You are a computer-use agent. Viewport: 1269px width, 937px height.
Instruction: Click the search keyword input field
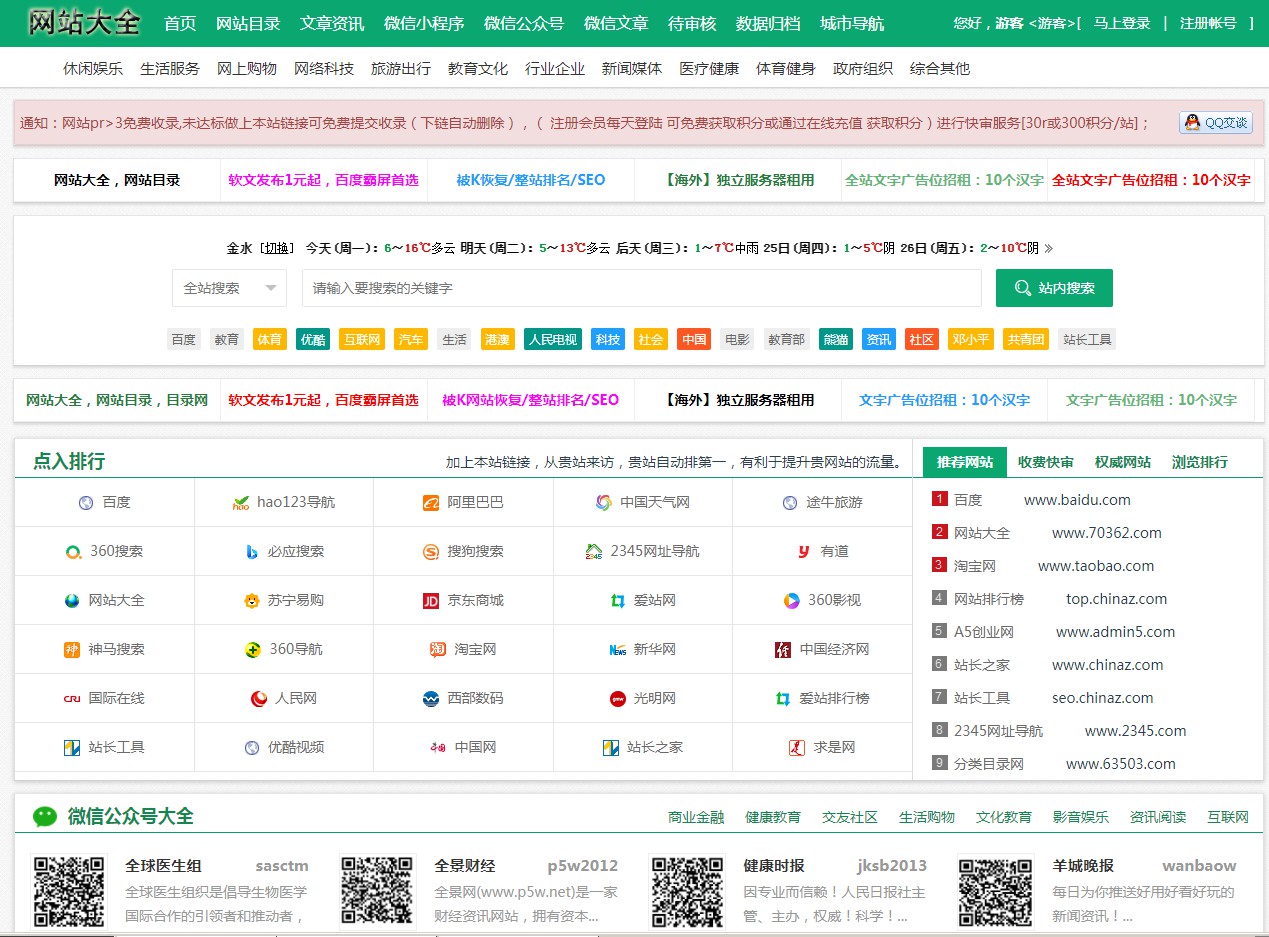pyautogui.click(x=641, y=288)
